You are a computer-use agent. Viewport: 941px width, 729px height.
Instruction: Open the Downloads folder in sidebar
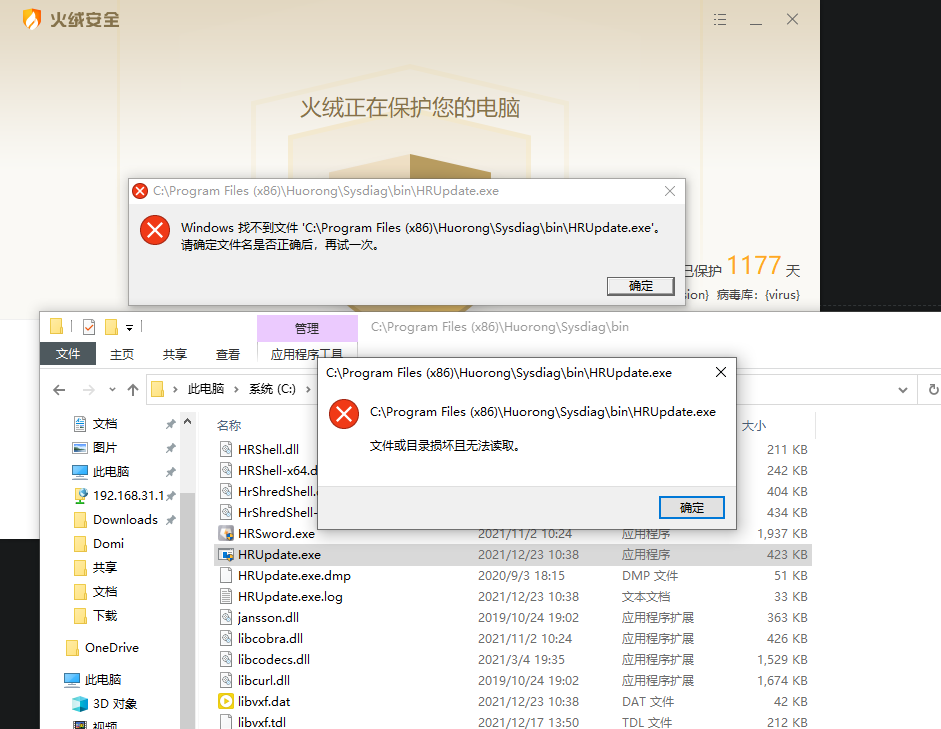coord(125,520)
